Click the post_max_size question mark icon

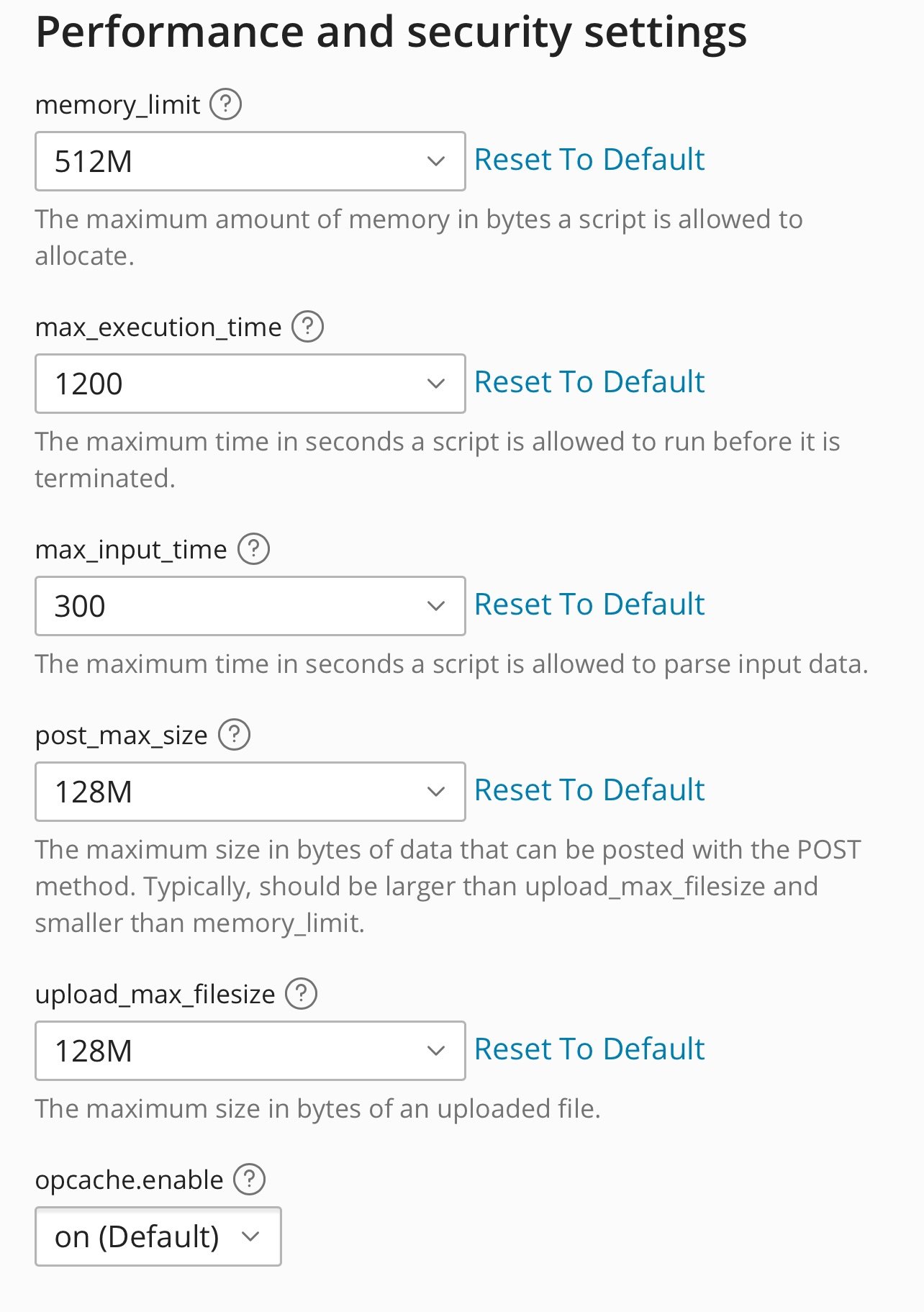coord(234,735)
